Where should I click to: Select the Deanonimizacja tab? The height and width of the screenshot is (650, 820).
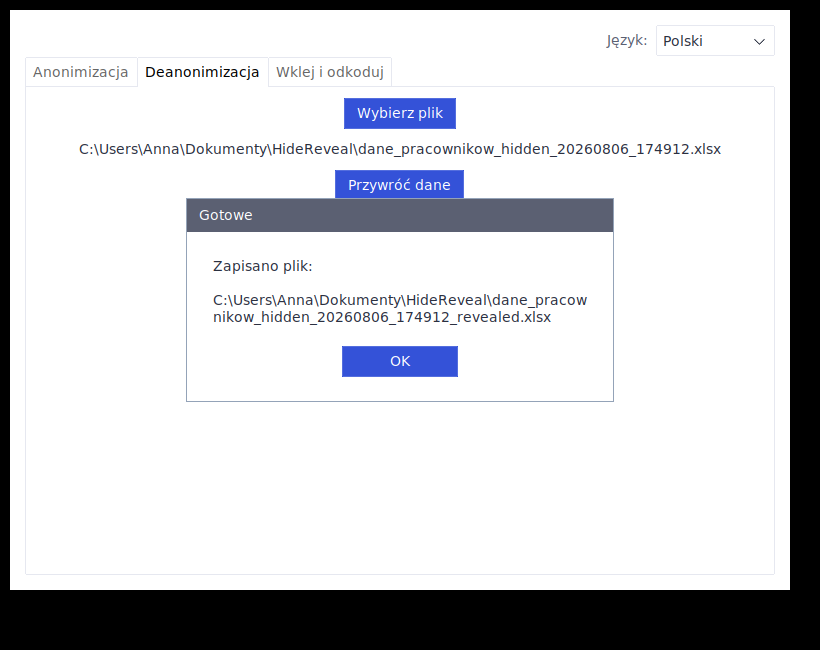pos(202,72)
